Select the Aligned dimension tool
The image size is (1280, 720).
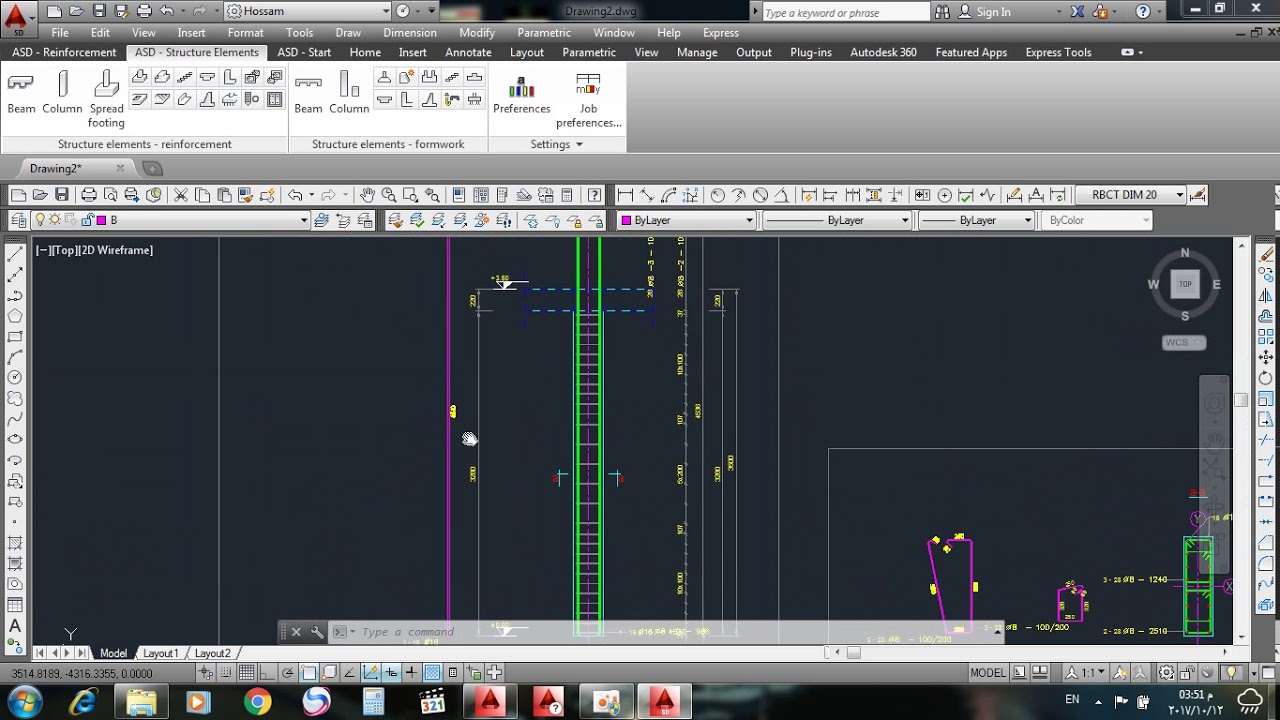647,195
